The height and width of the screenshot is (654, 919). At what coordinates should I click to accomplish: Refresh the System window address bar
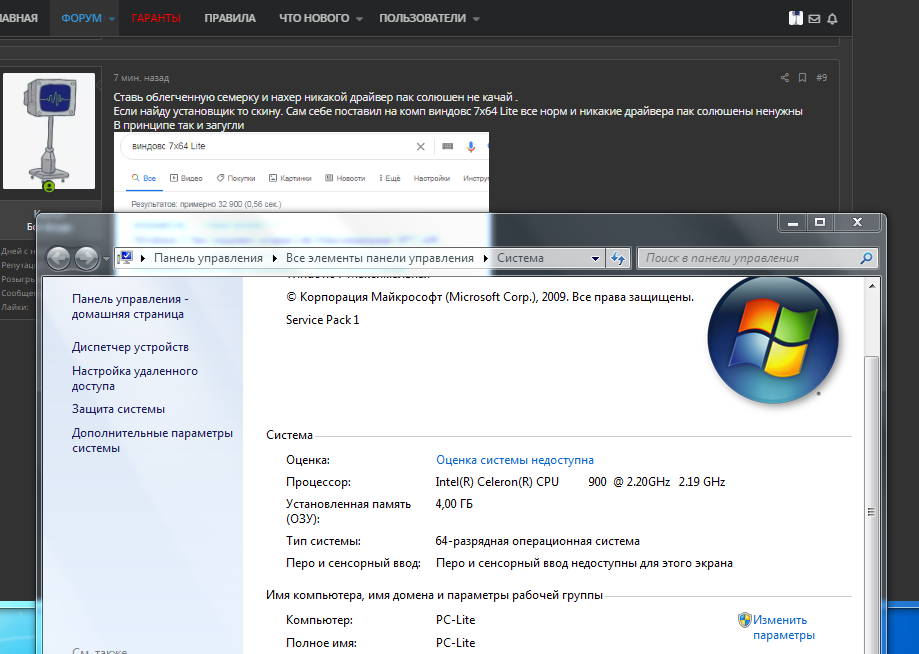pyautogui.click(x=618, y=258)
